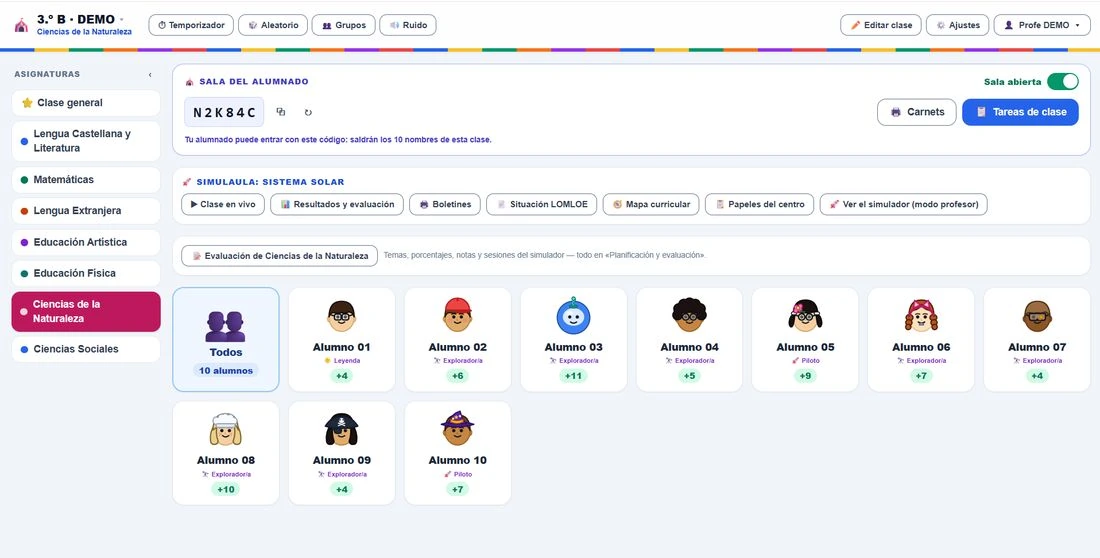The image size is (1100, 558).
Task: Click the Piloto rank badge under Alumno 10
Action: [457, 474]
